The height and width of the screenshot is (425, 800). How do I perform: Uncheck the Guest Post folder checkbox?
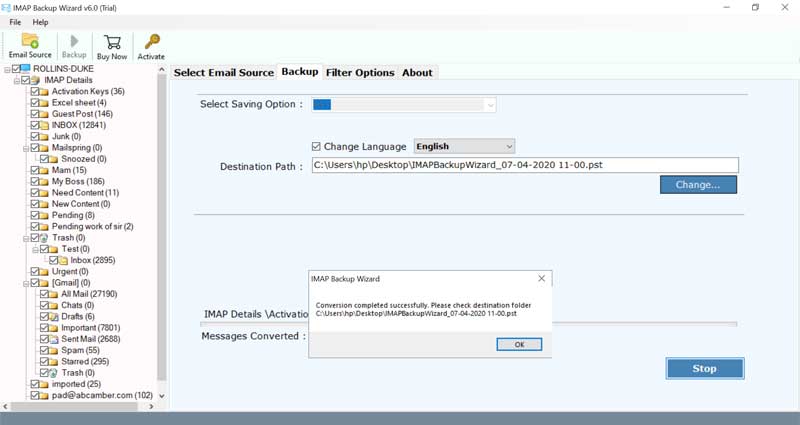(x=34, y=114)
